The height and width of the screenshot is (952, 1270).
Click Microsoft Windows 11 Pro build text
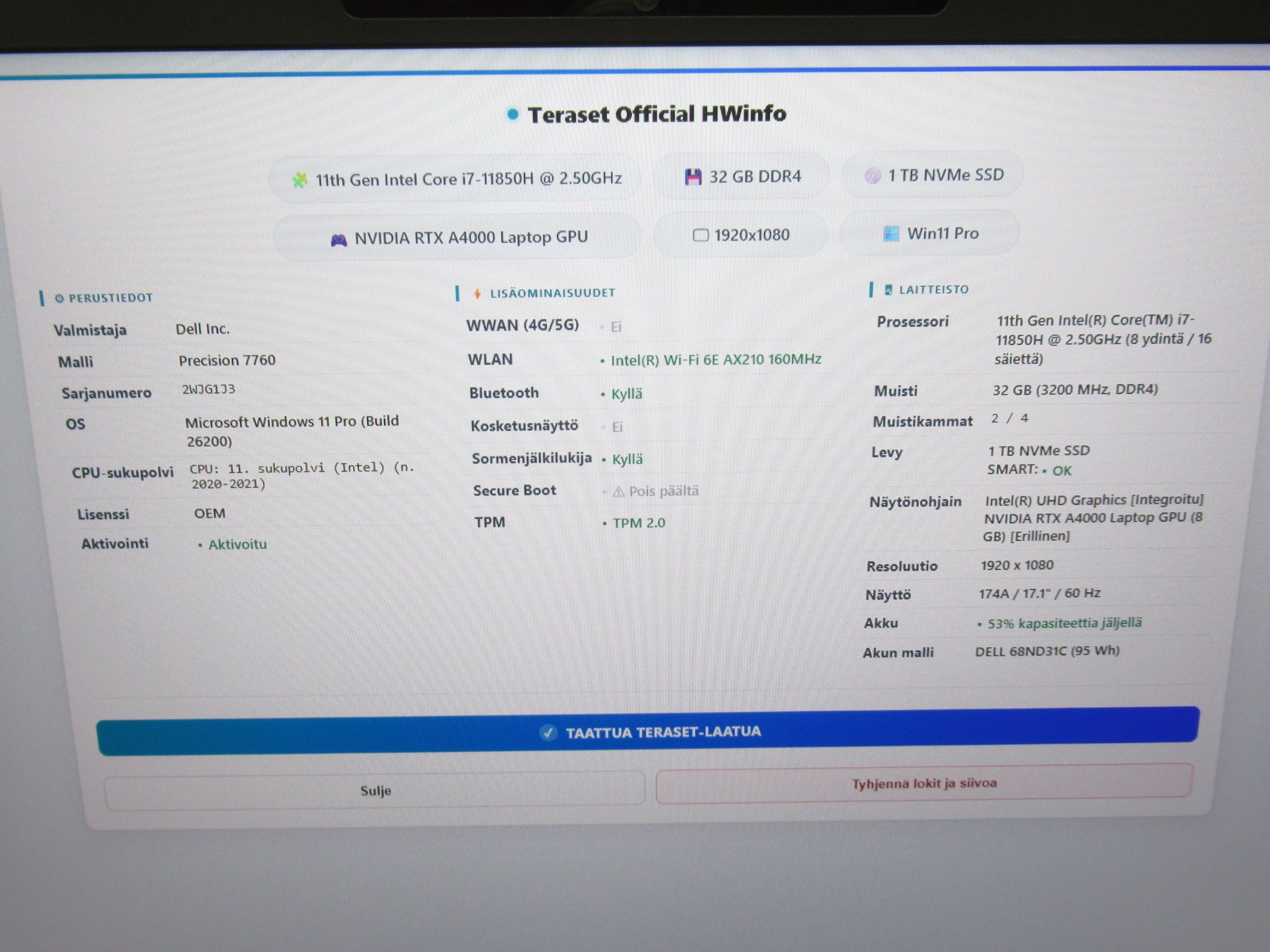point(291,431)
